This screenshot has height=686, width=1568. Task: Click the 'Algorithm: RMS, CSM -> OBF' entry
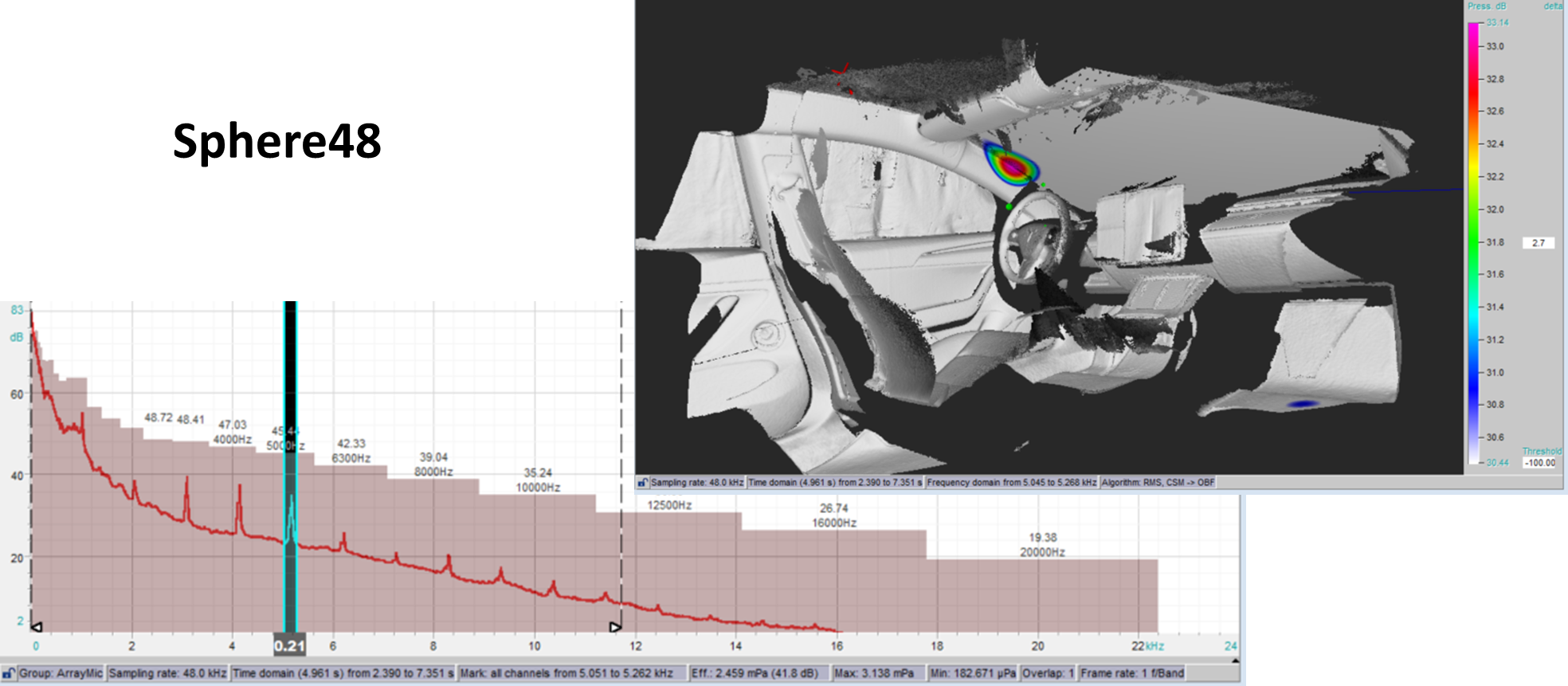(x=1158, y=483)
